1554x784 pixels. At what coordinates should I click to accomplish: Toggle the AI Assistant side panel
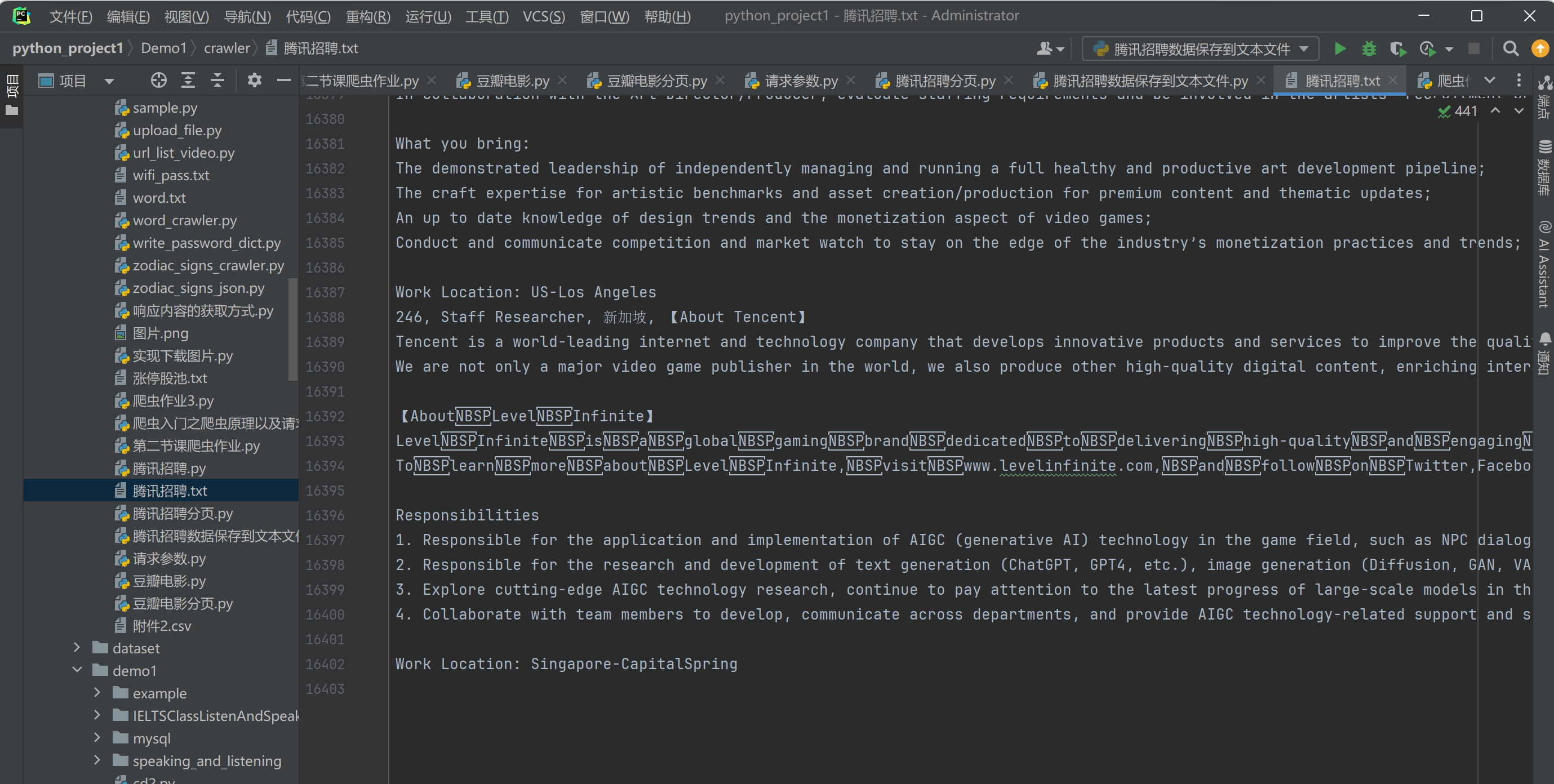tap(1544, 264)
